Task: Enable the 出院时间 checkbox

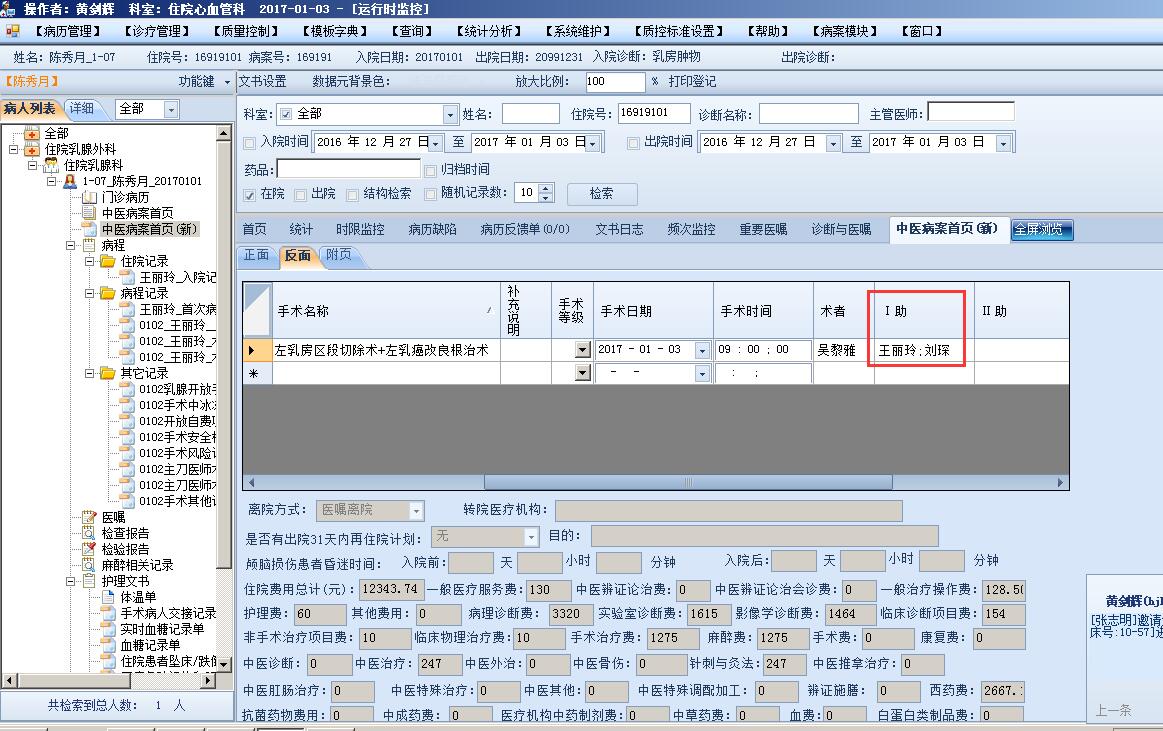Action: (633, 143)
